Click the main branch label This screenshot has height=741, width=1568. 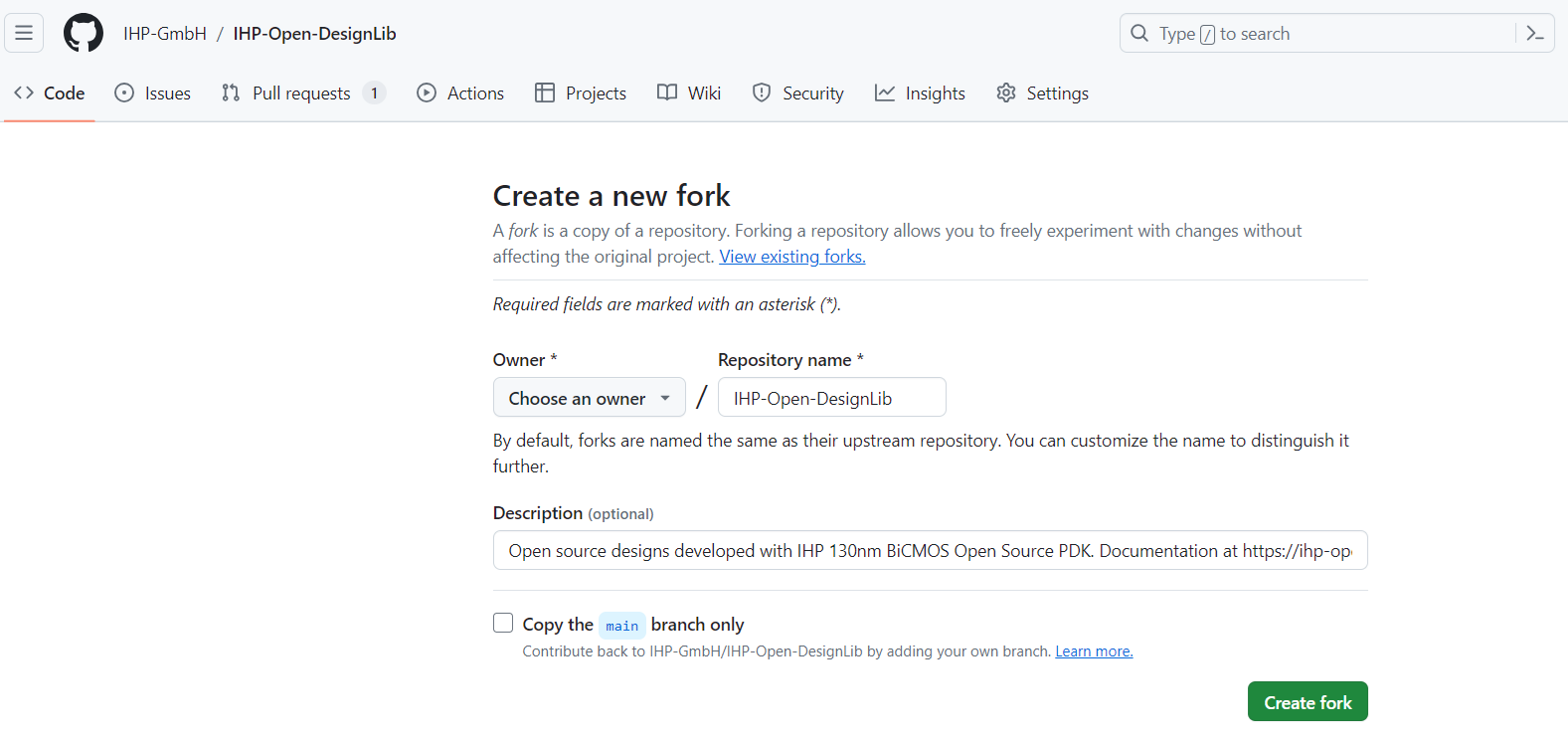tap(622, 625)
